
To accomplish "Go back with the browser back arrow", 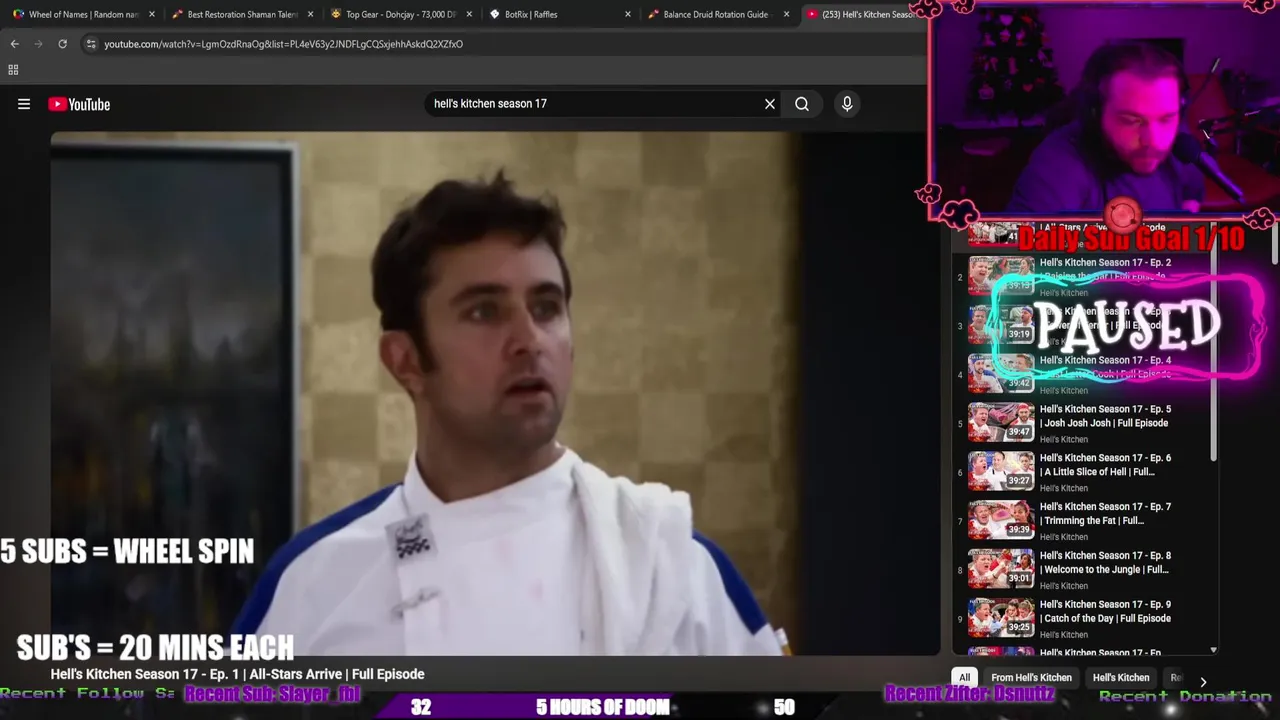I will 14,44.
